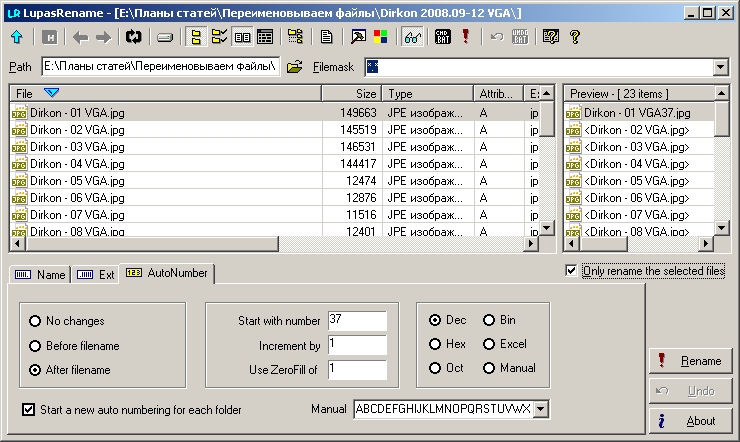Click the Rename button
This screenshot has height=442, width=740.
[691, 361]
